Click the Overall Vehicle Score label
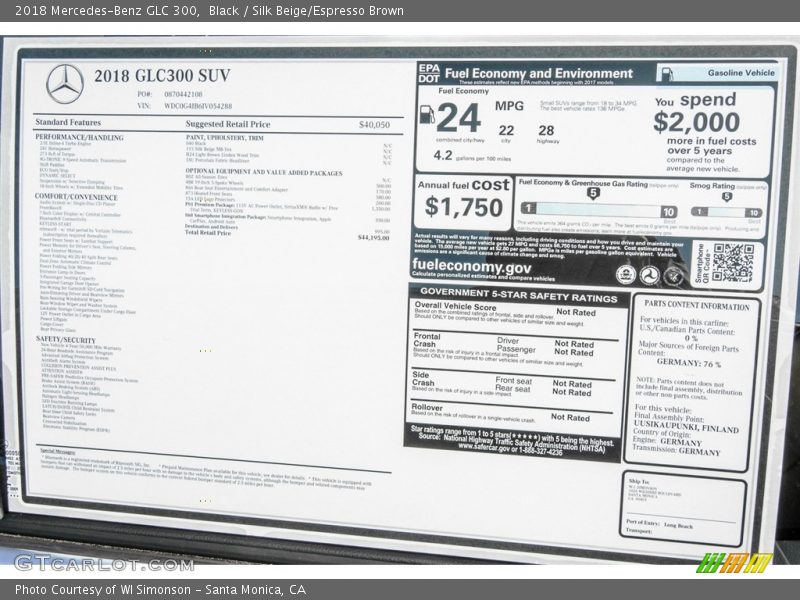Viewport: 800px width, 600px height. (x=455, y=306)
